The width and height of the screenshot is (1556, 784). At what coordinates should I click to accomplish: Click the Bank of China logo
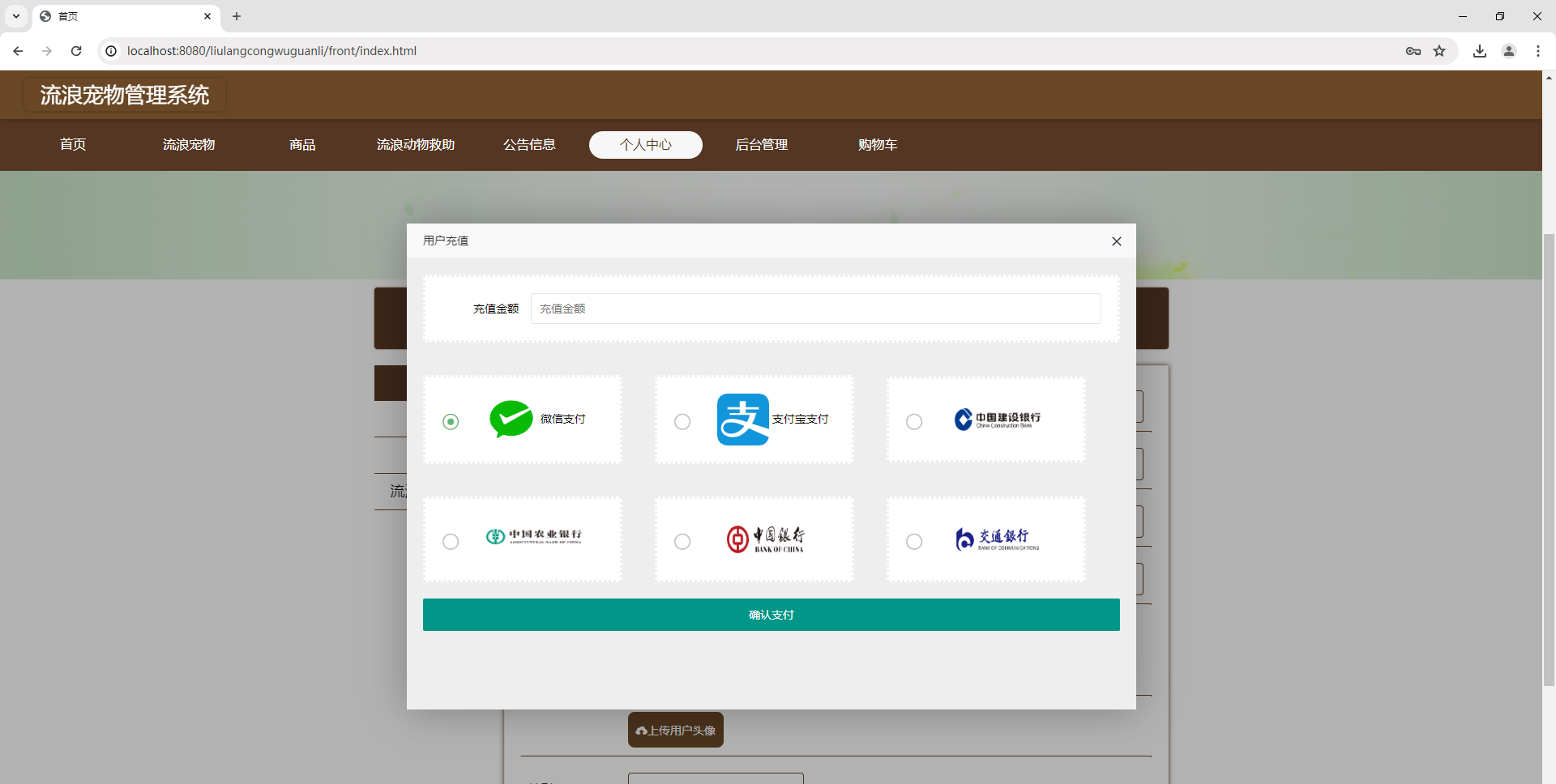coord(766,539)
